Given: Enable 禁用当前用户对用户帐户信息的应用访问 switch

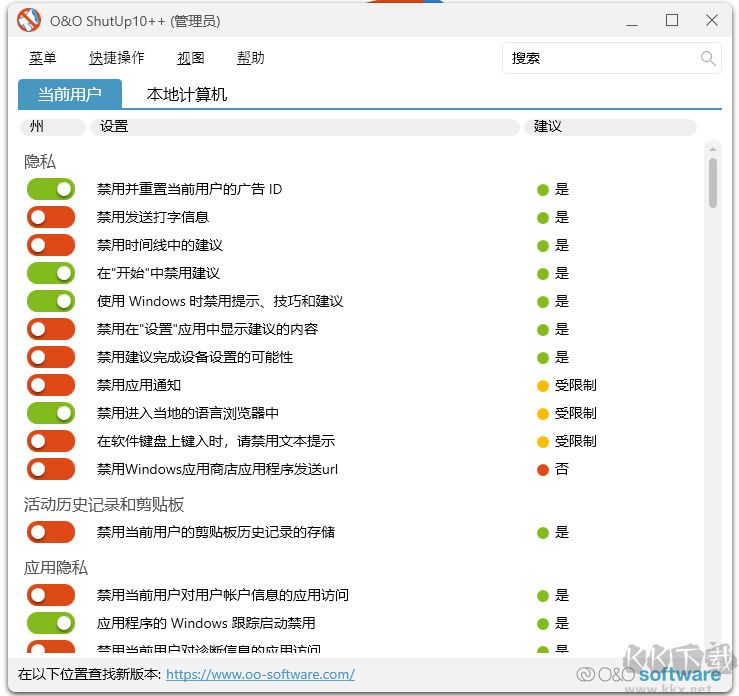Looking at the screenshot, I should (51, 595).
